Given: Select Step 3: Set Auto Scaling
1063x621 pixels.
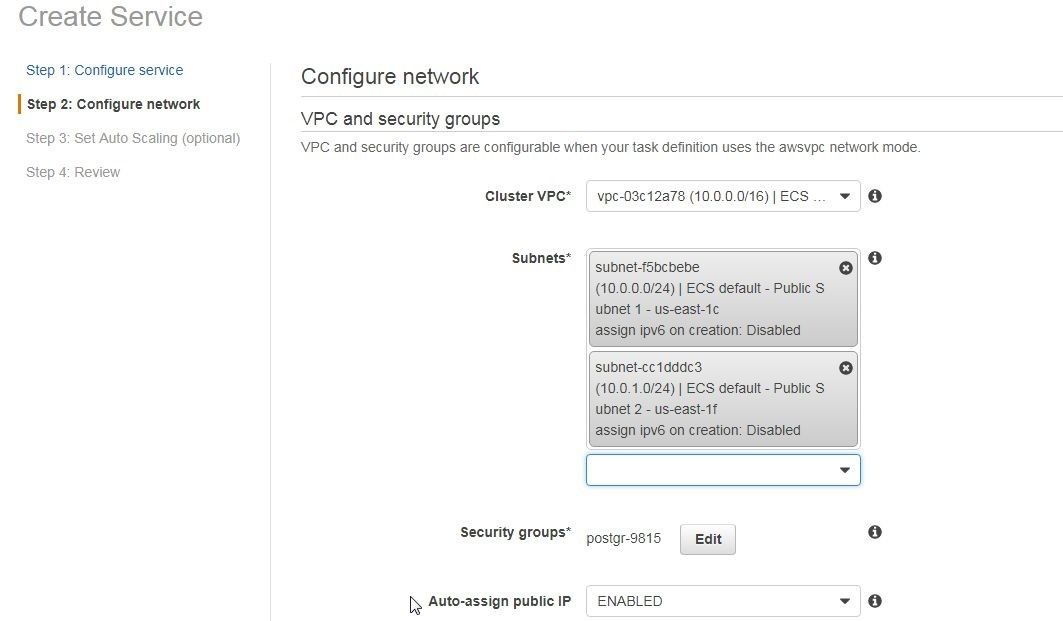Looking at the screenshot, I should tap(133, 138).
